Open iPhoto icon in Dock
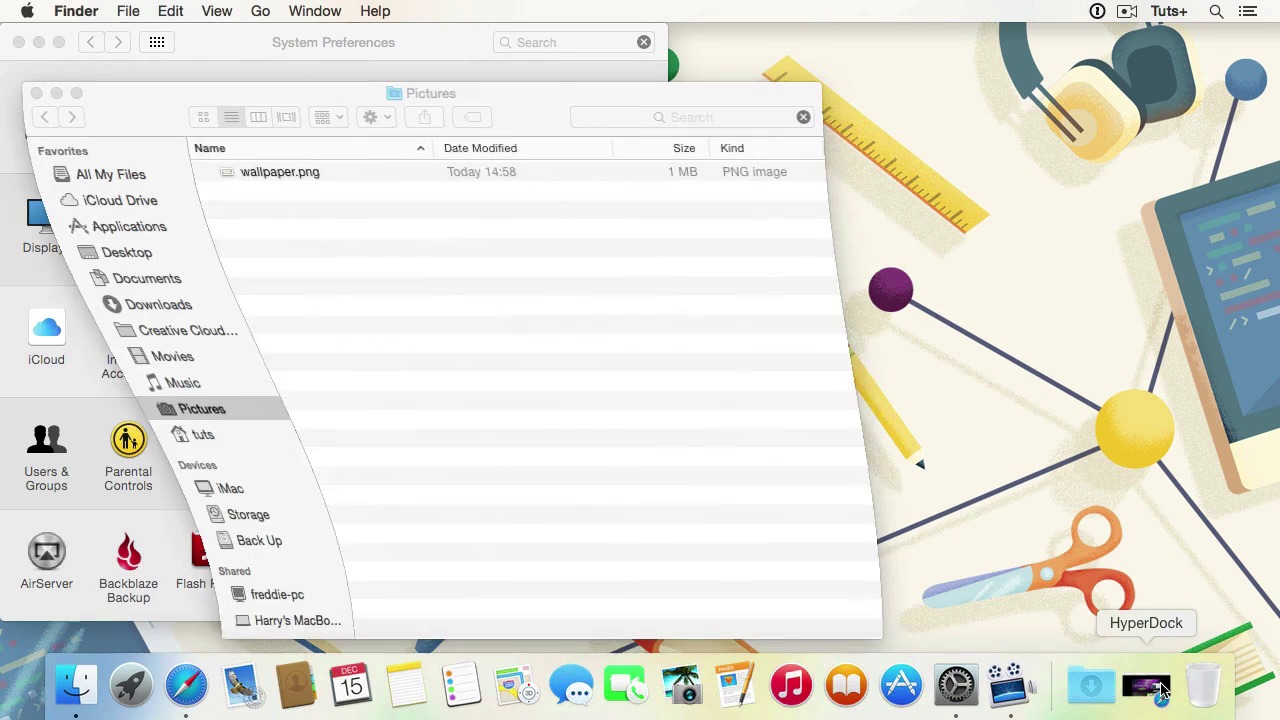1280x720 pixels. coord(681,686)
